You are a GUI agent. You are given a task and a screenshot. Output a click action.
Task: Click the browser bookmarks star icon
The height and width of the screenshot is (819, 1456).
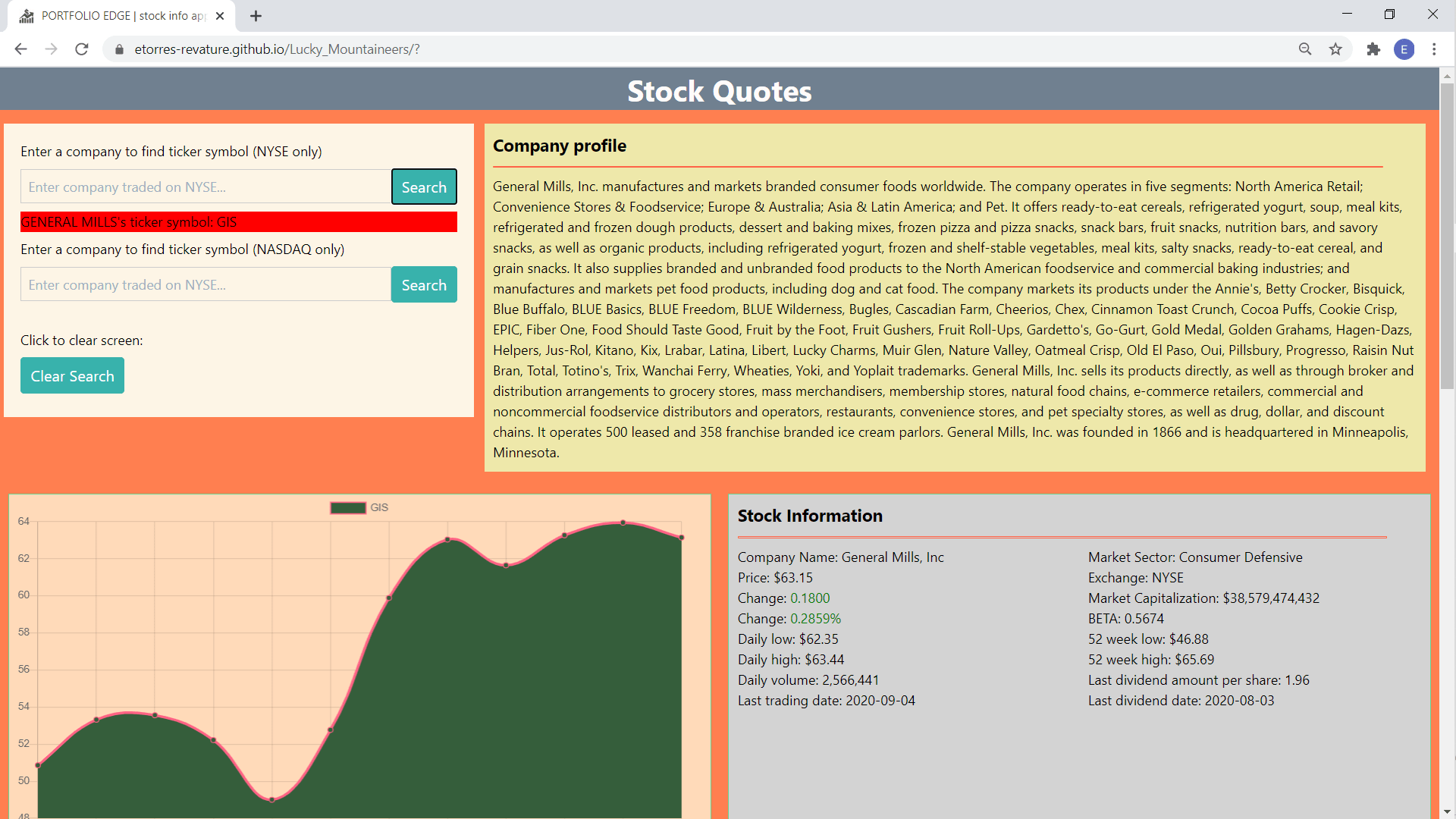[1336, 49]
